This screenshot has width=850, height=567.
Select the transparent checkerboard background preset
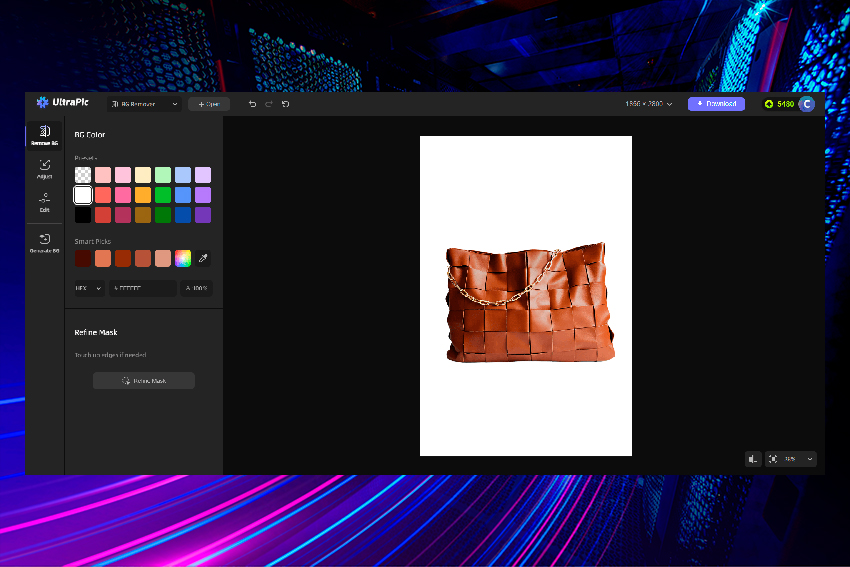(83, 175)
